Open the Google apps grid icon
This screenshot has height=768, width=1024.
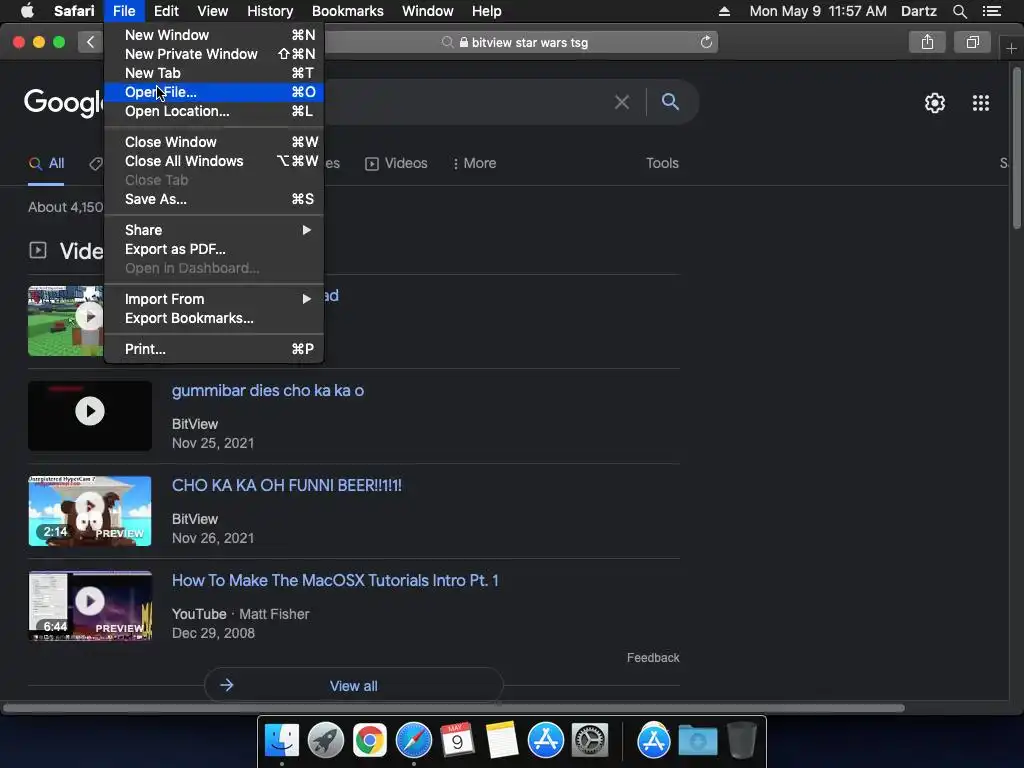(x=981, y=103)
